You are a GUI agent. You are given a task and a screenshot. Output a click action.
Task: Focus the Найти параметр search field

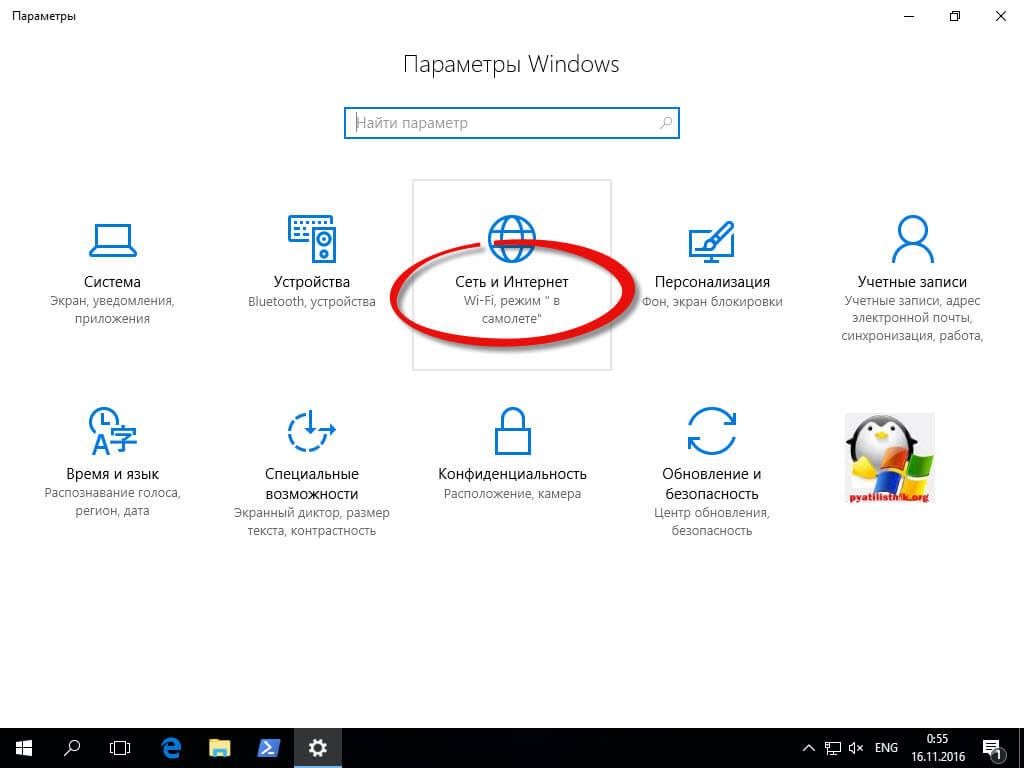512,123
